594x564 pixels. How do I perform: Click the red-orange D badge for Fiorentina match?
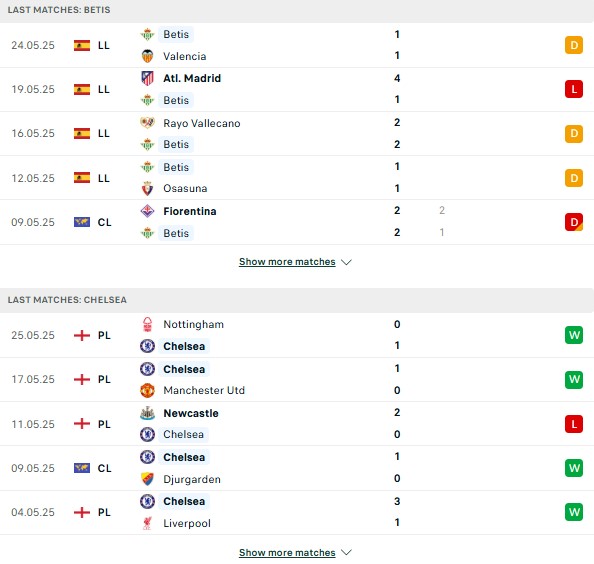pyautogui.click(x=574, y=222)
